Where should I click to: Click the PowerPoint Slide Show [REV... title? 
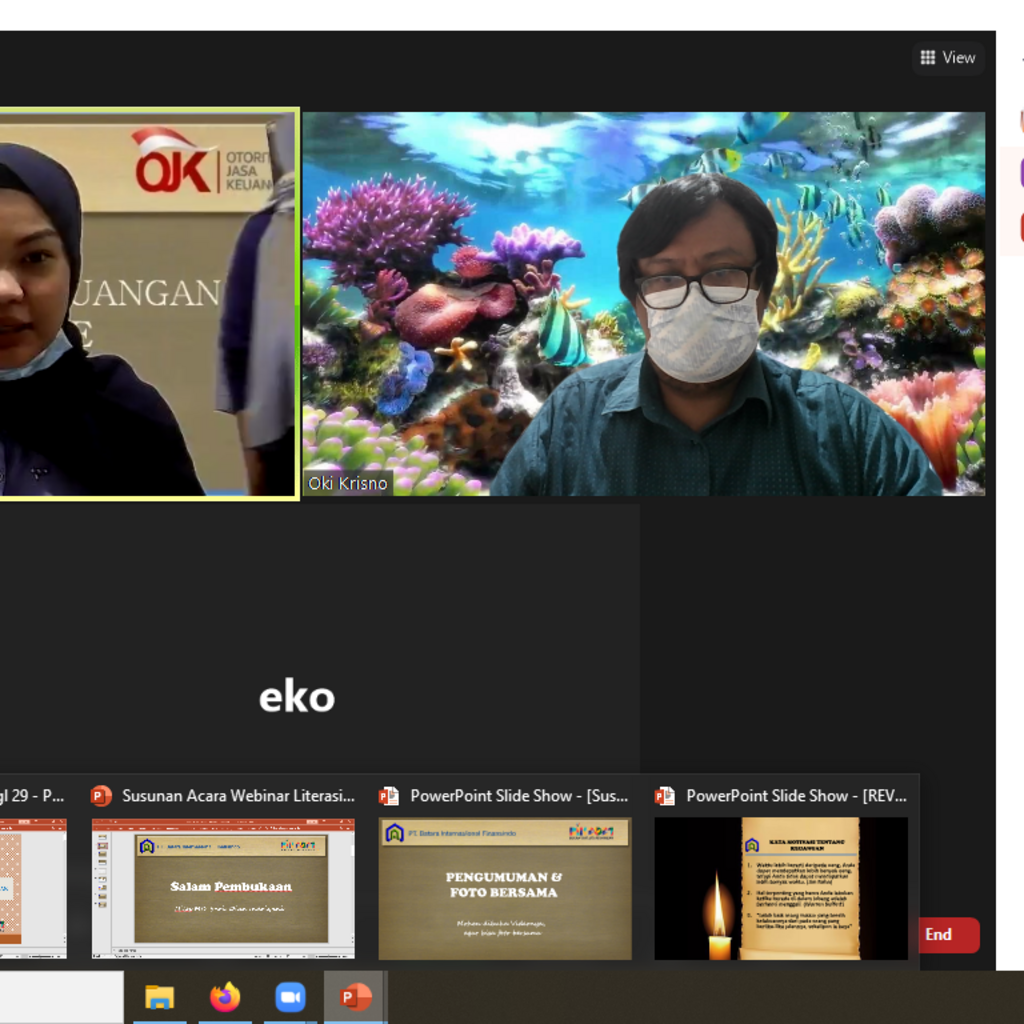796,796
